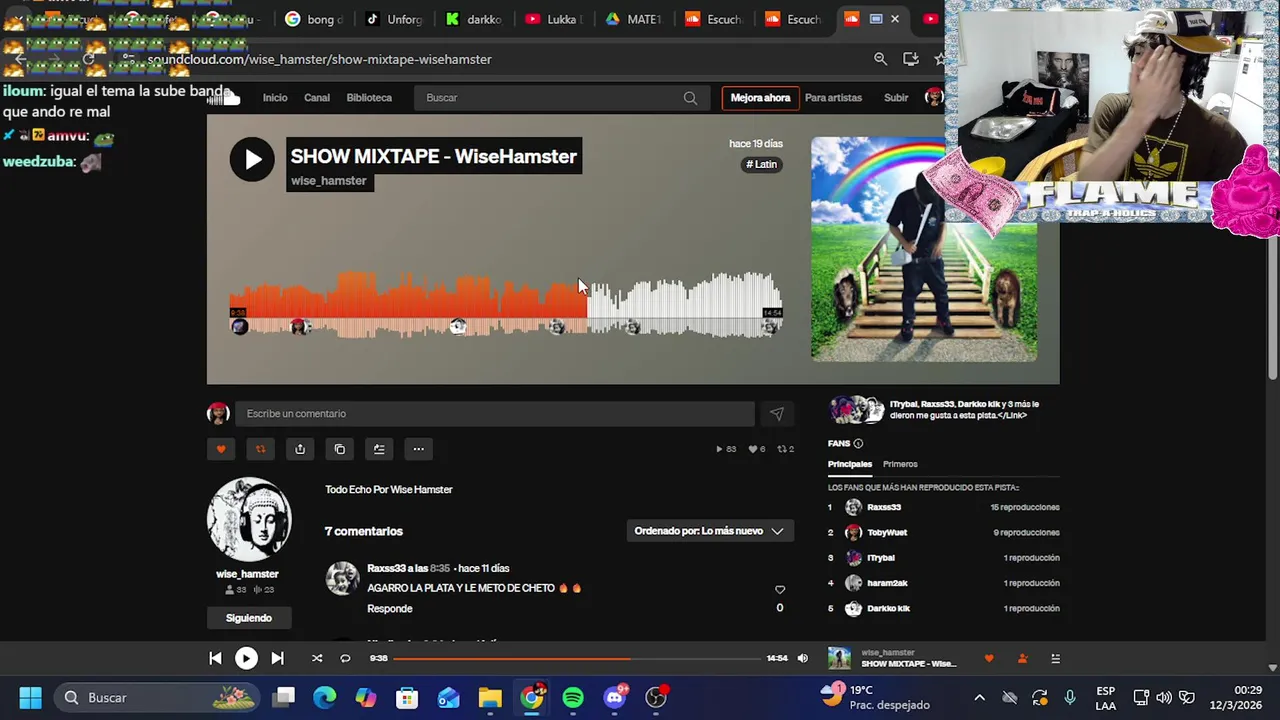This screenshot has width=1280, height=720.
Task: Open the play queue icon in bottom player
Action: 1055,658
